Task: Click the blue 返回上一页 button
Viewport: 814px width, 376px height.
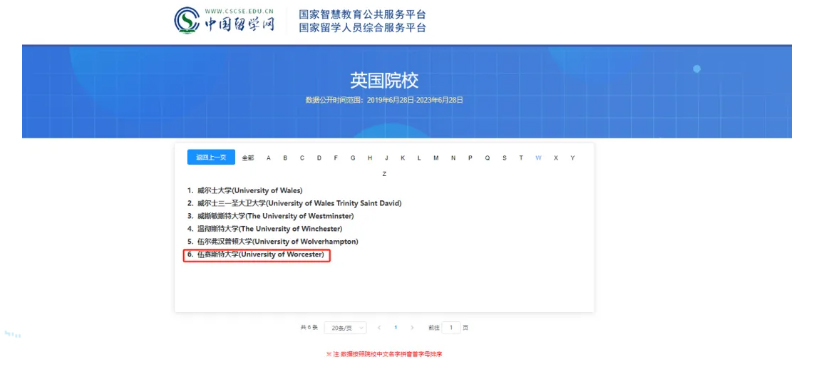Action: click(211, 157)
